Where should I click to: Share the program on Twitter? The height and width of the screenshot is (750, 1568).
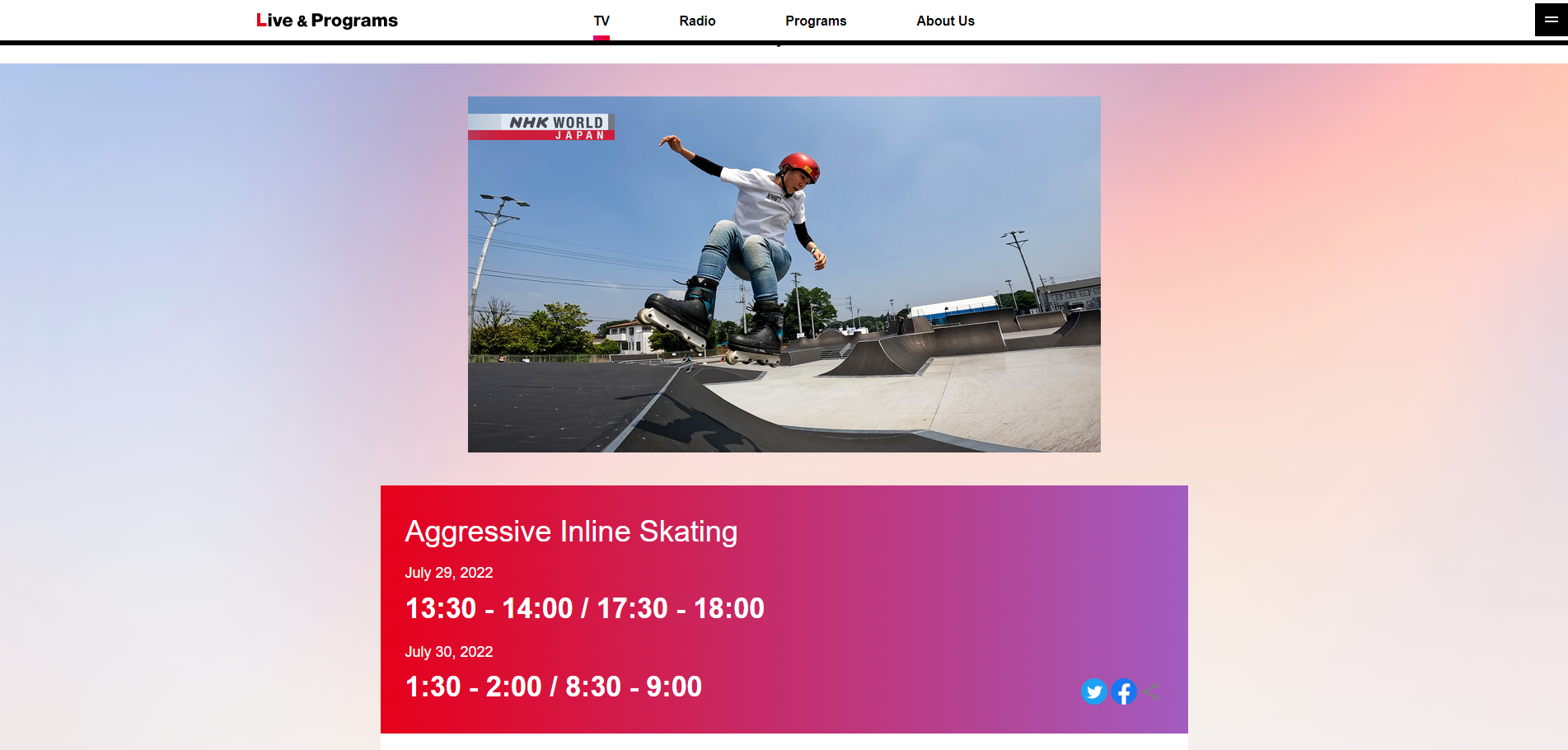coord(1093,691)
